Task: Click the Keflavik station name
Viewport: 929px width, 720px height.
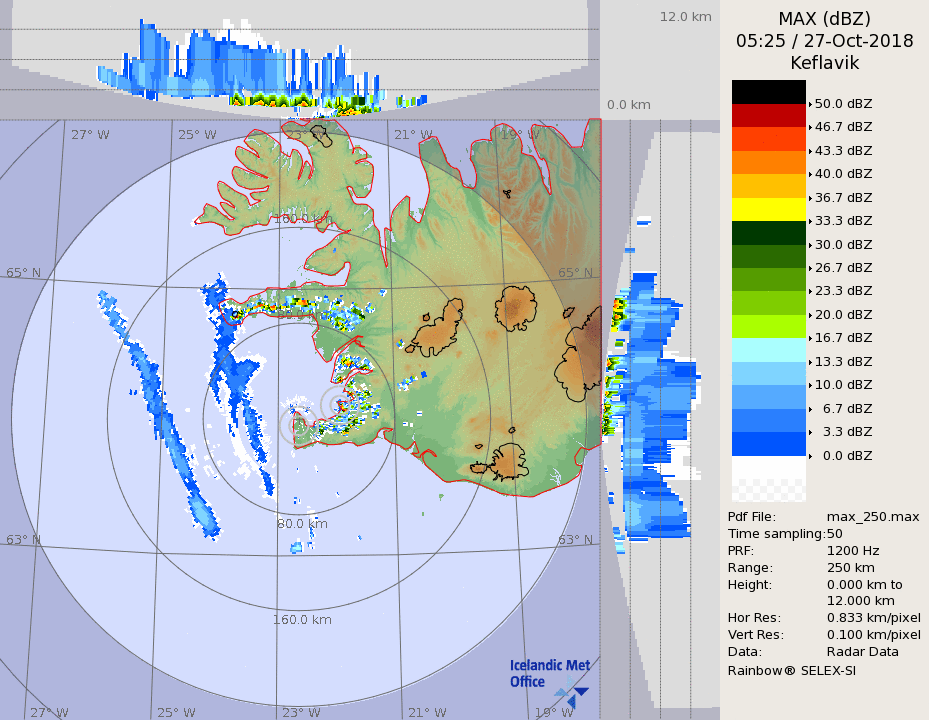Action: point(824,63)
